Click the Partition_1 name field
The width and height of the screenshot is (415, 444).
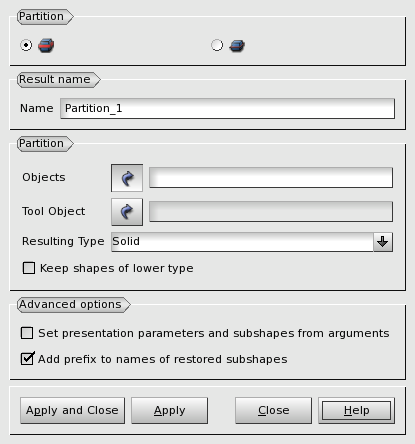pos(227,108)
